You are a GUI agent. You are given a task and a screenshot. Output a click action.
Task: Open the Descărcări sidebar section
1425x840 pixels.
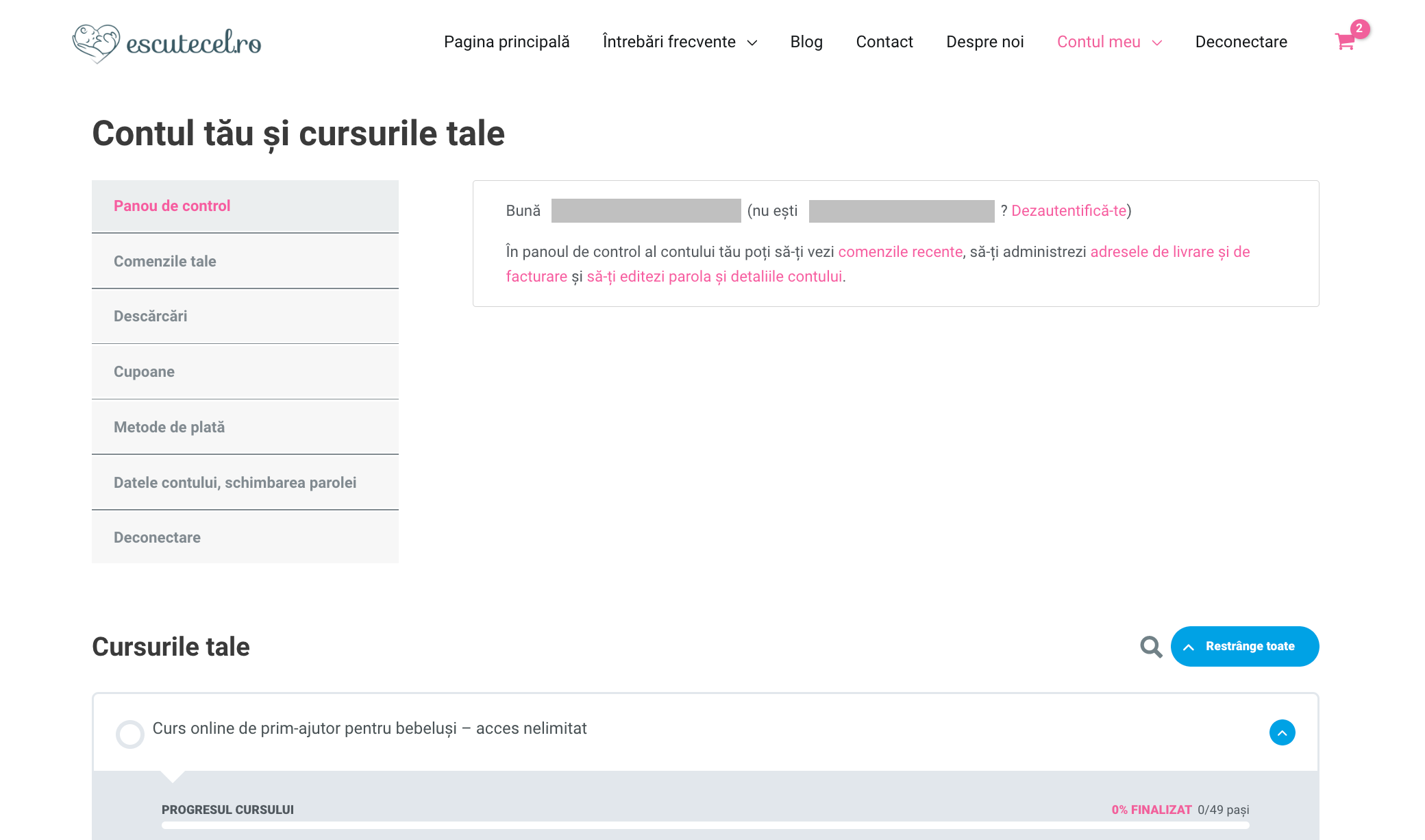[151, 316]
